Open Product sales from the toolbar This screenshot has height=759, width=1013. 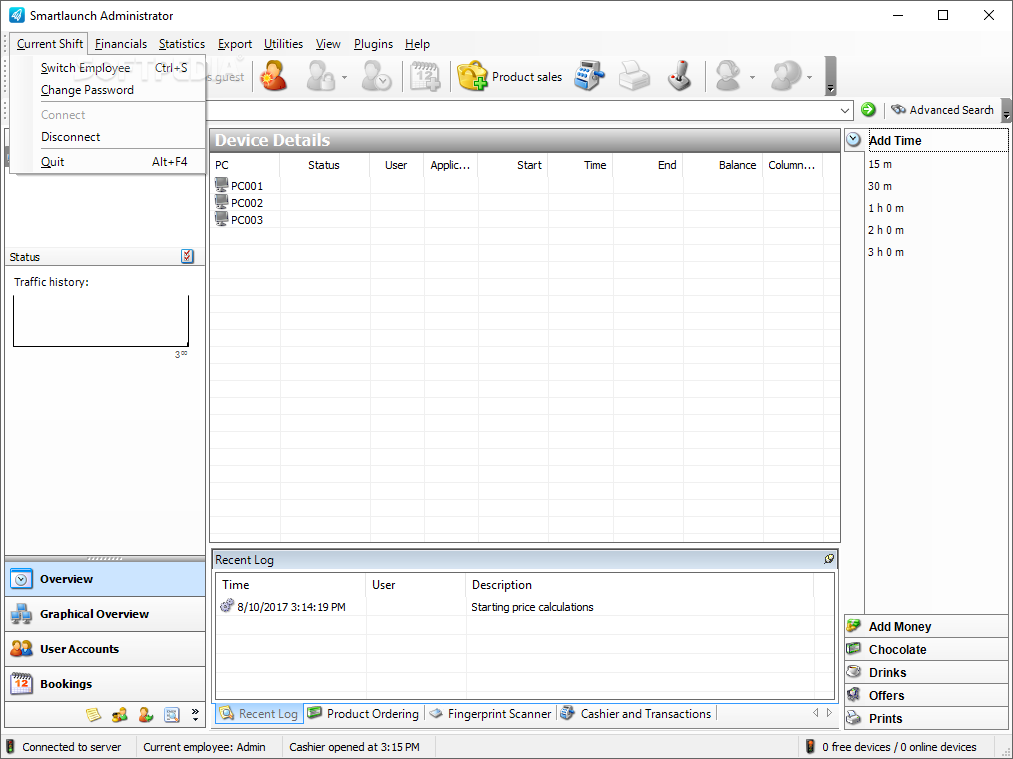pyautogui.click(x=510, y=76)
